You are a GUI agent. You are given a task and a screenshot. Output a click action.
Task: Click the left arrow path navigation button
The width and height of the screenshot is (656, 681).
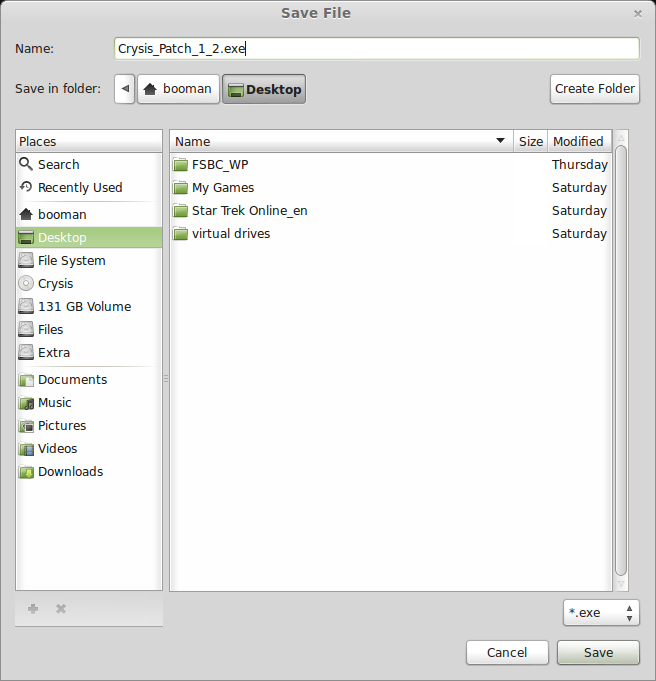pyautogui.click(x=125, y=89)
